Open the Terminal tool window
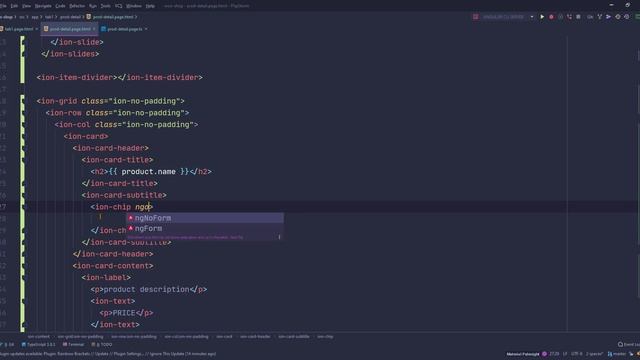The height and width of the screenshot is (360, 640). (x=73, y=345)
